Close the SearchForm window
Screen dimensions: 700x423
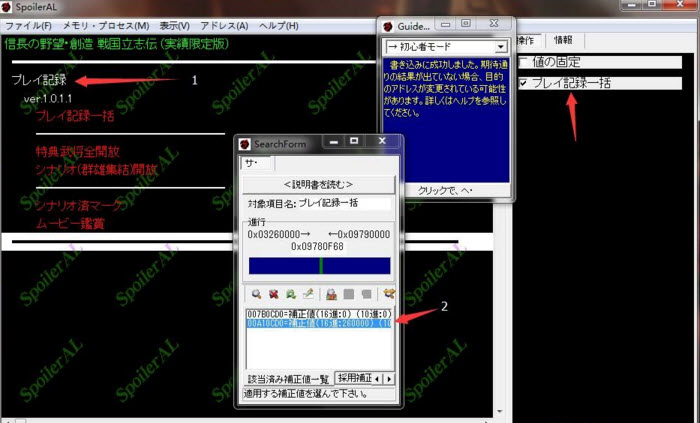(x=382, y=141)
